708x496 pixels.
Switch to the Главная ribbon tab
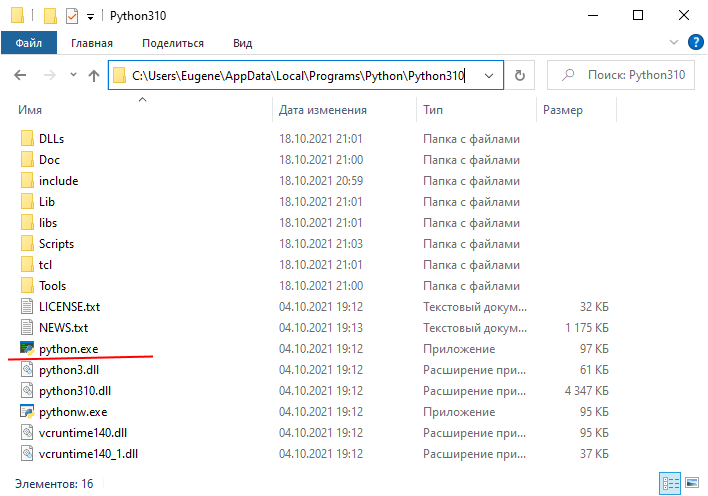coord(92,43)
